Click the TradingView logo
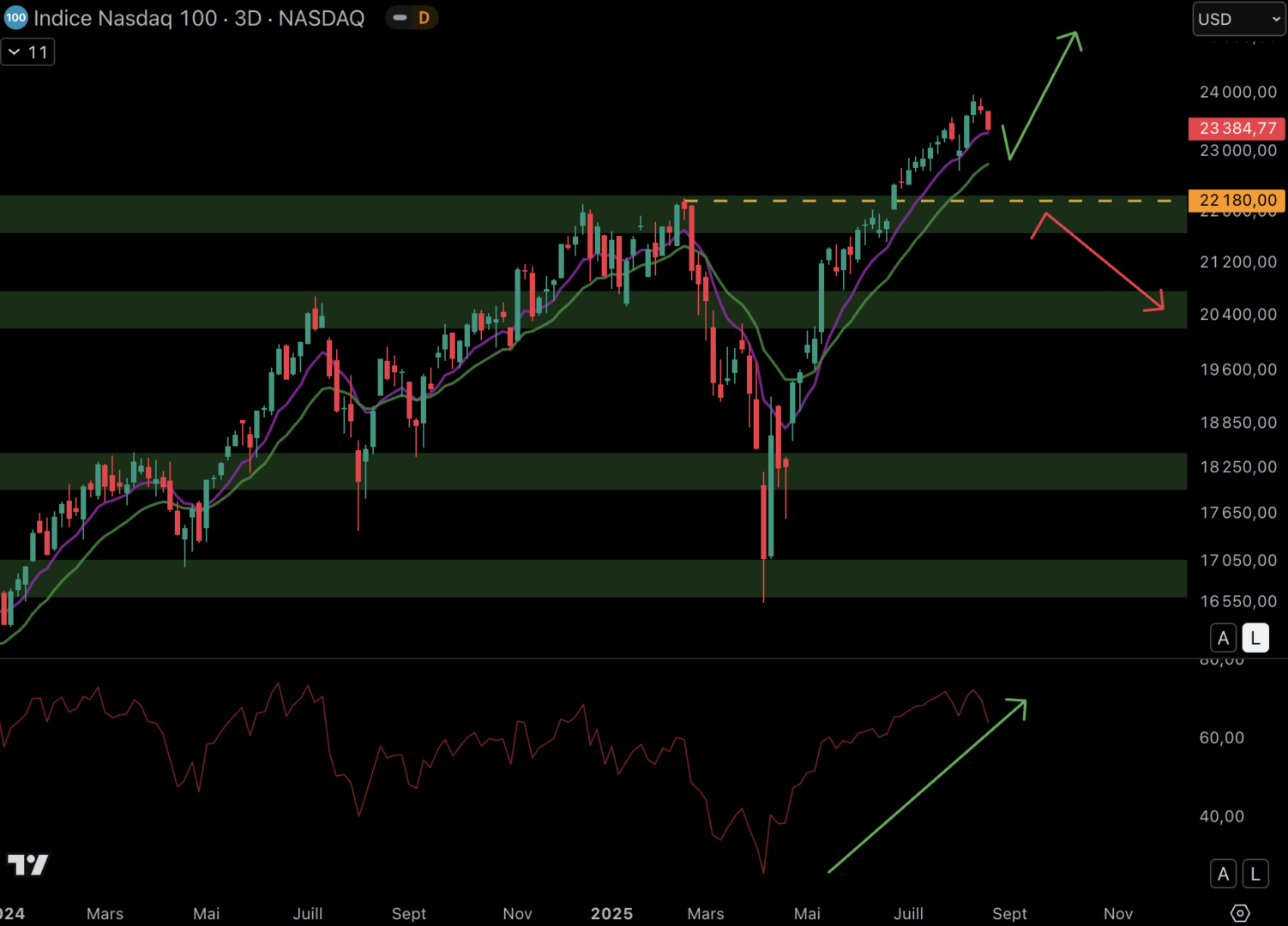 pyautogui.click(x=28, y=865)
